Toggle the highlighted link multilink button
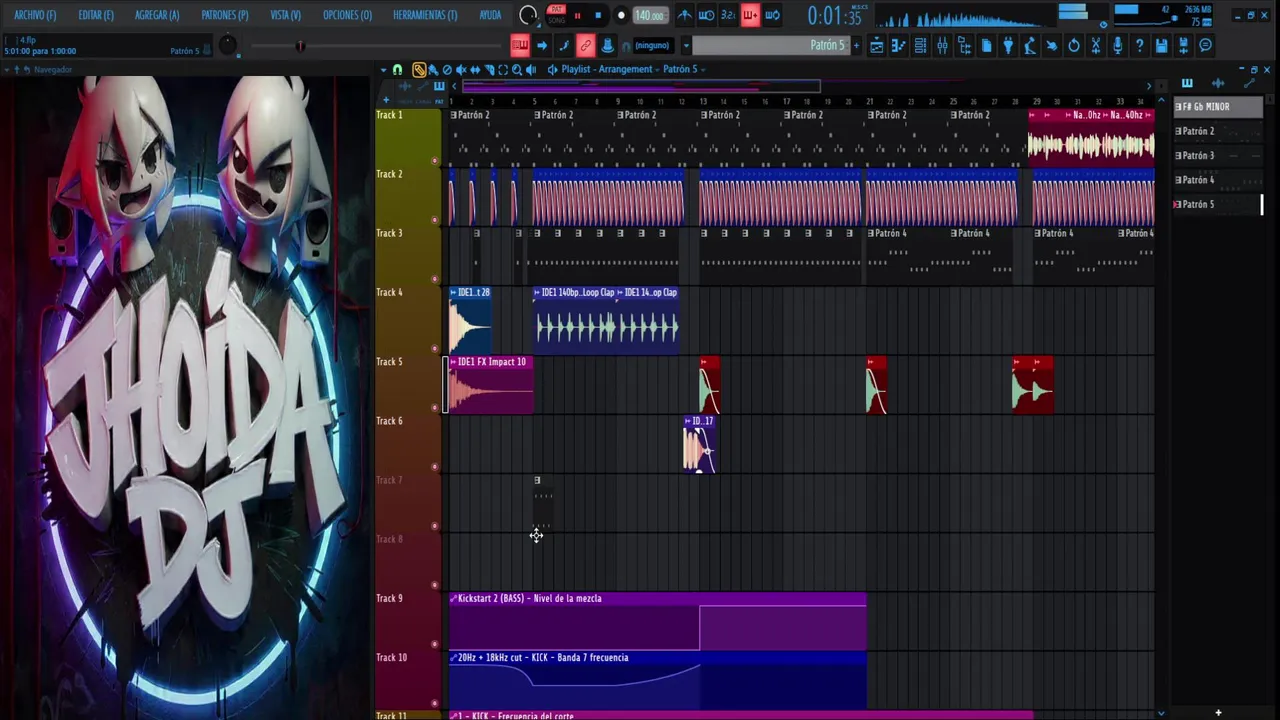1280x720 pixels. click(x=586, y=45)
